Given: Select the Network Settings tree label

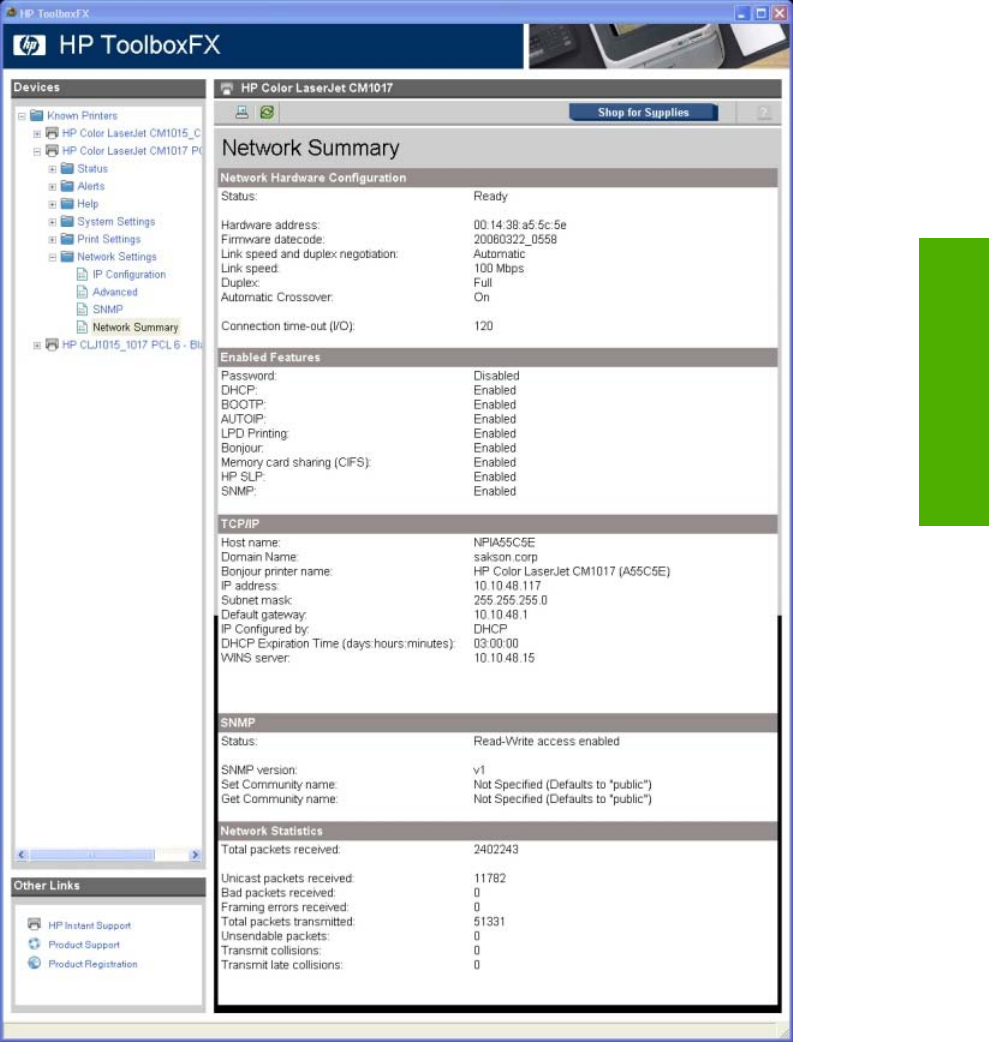Looking at the screenshot, I should [x=117, y=257].
